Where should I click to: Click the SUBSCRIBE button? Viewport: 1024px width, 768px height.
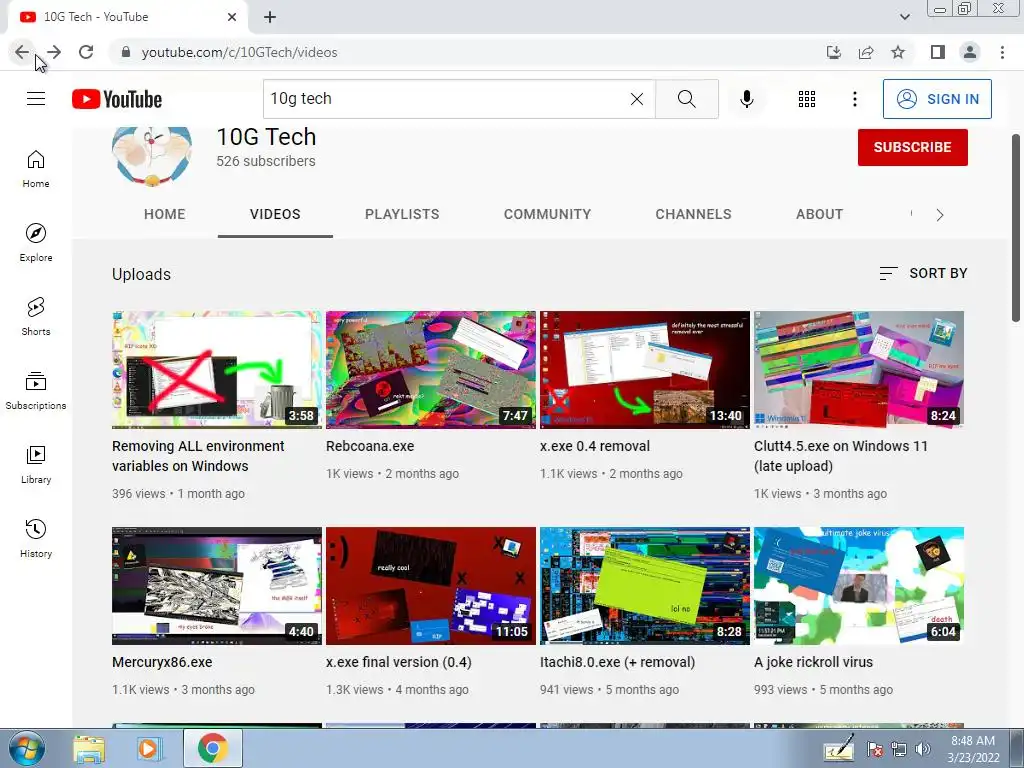[912, 148]
